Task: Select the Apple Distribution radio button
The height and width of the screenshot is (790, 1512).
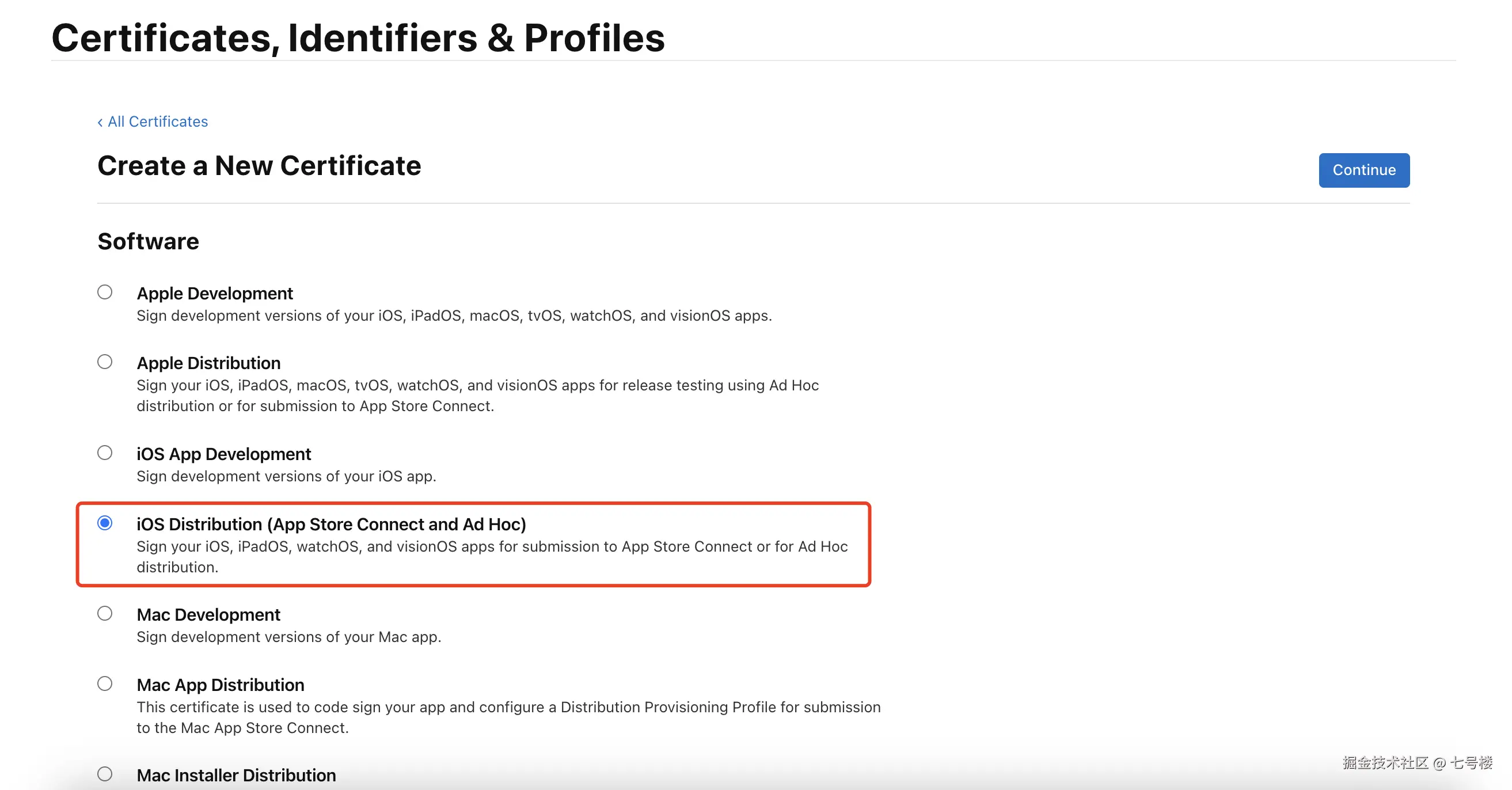Action: (x=105, y=362)
